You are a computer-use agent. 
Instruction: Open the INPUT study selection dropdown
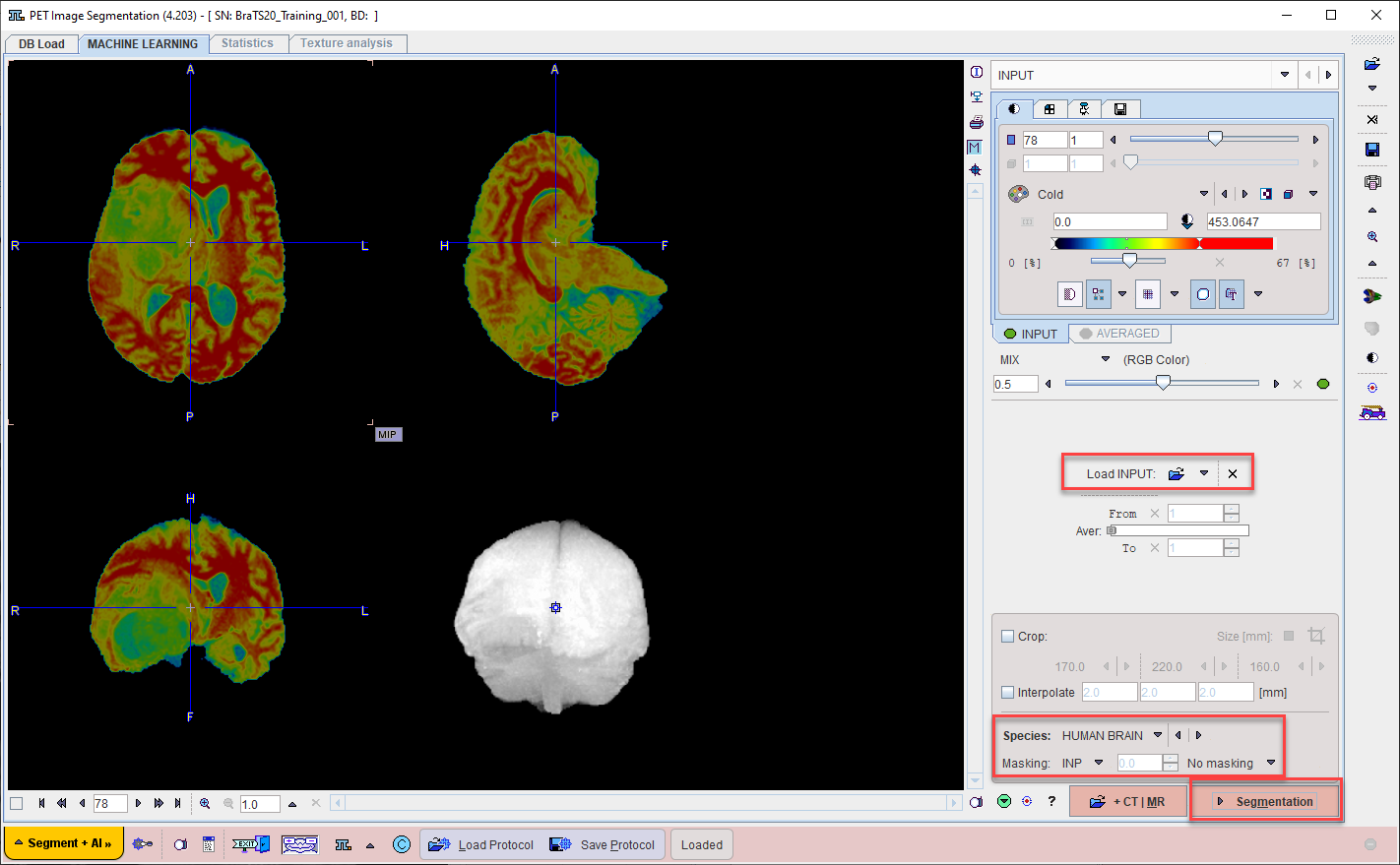tap(1285, 75)
